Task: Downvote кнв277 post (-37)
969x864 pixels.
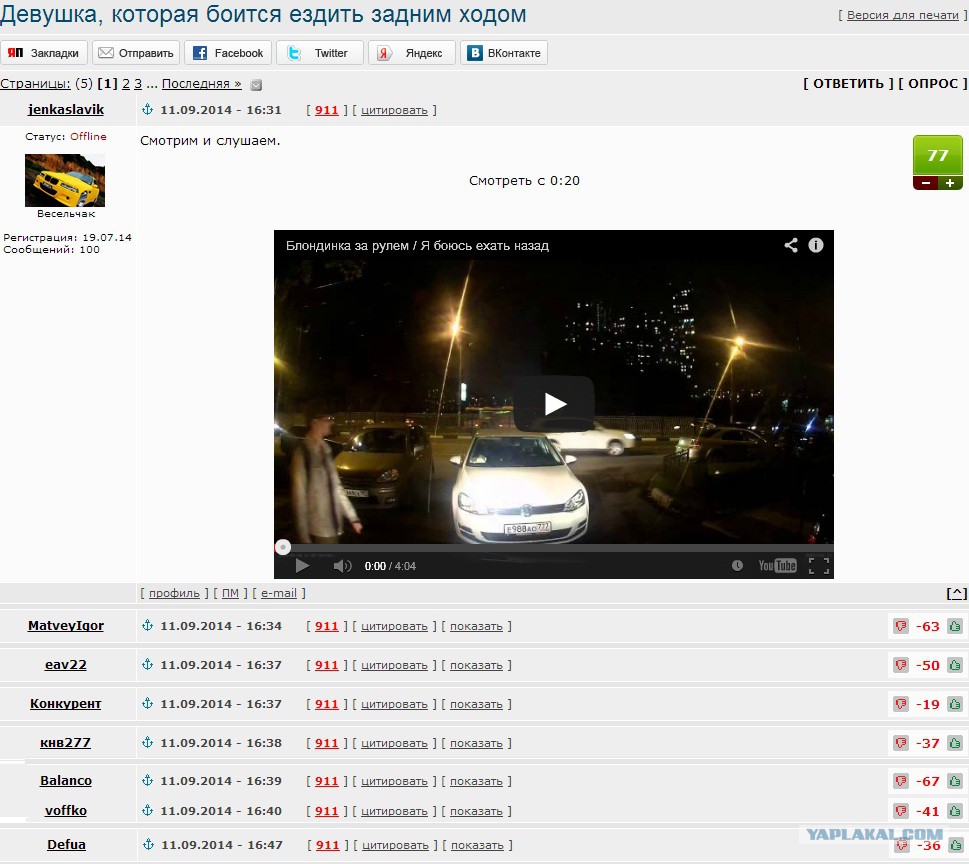Action: point(901,743)
